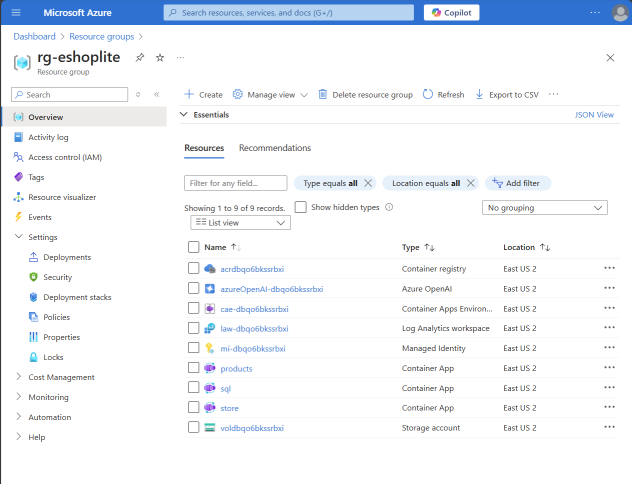This screenshot has height=484, width=632.
Task: Open the No grouping dropdown
Action: coord(545,208)
